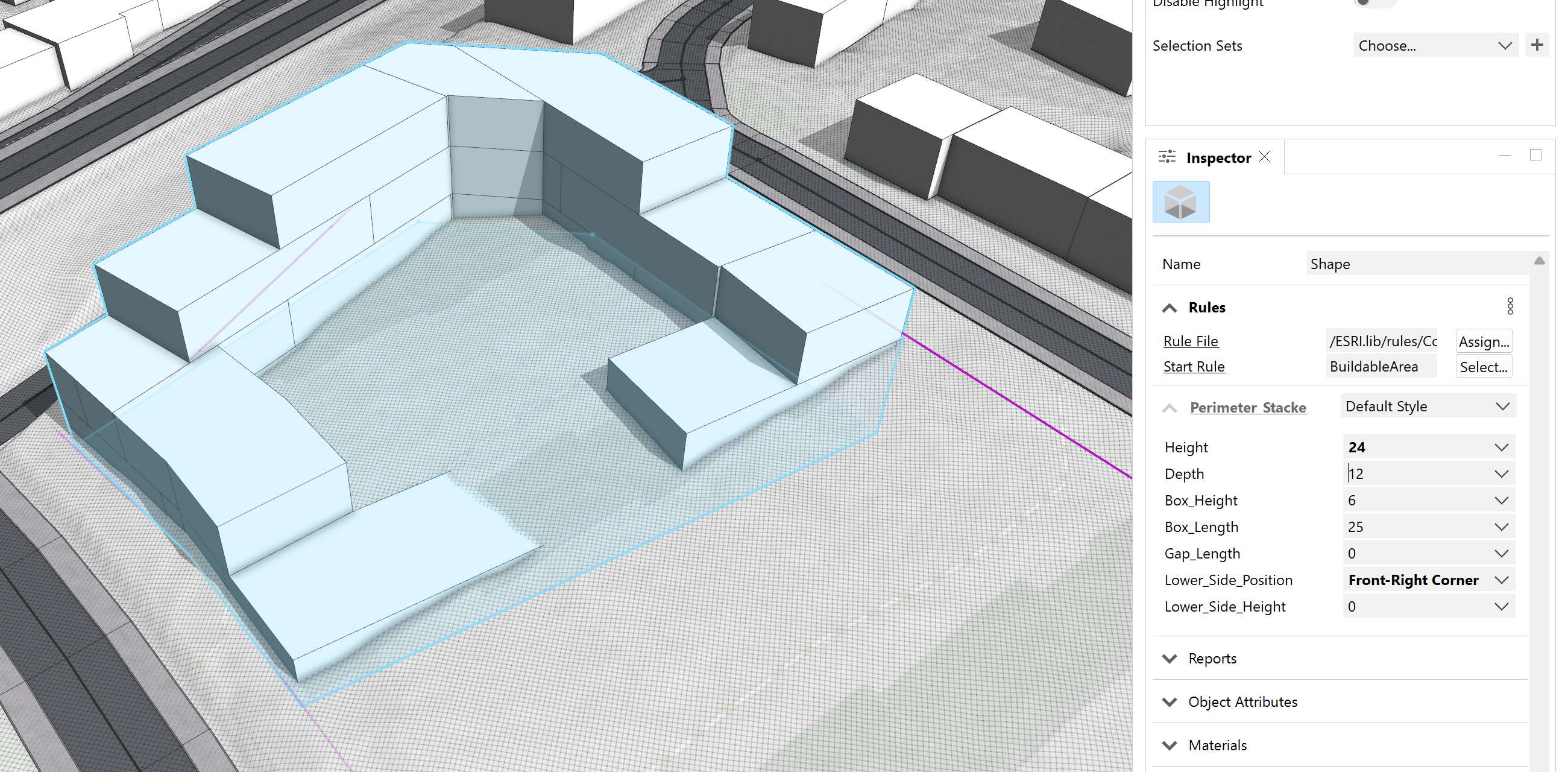Click the Inspector panel sliders icon

pyautogui.click(x=1167, y=156)
